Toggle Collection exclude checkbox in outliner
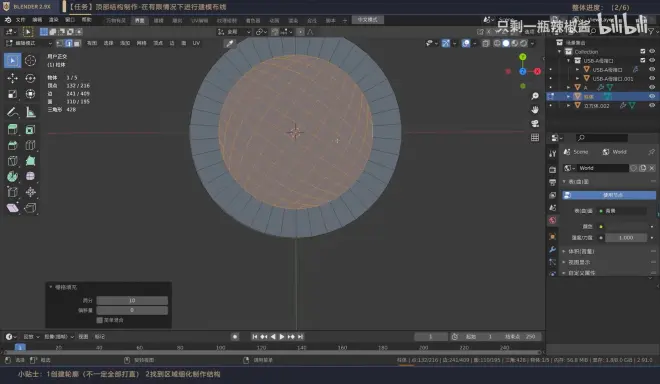 tap(643, 51)
